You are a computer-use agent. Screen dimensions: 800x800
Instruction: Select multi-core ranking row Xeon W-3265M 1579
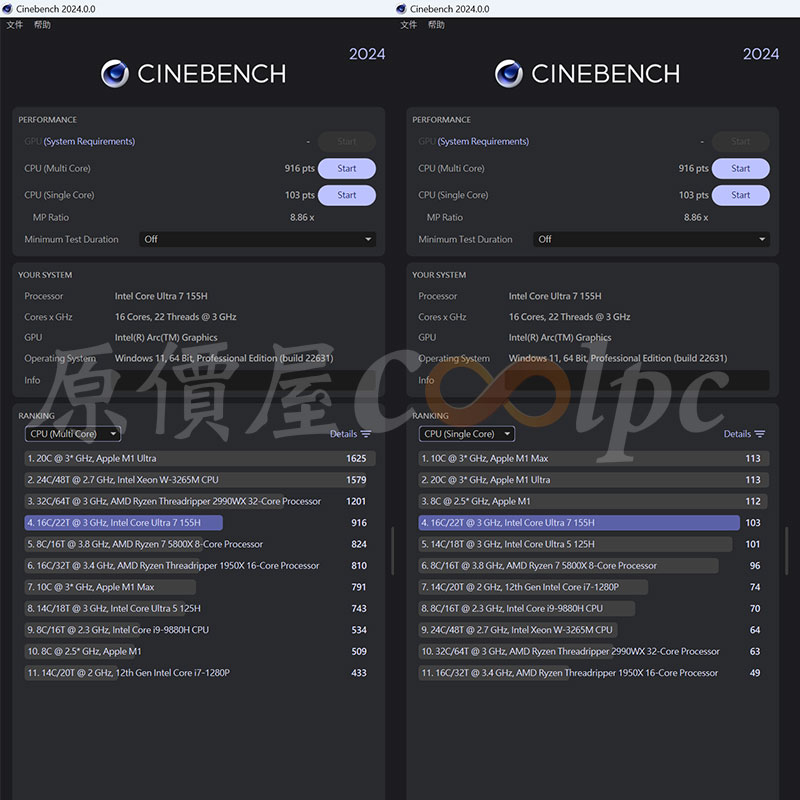200,480
